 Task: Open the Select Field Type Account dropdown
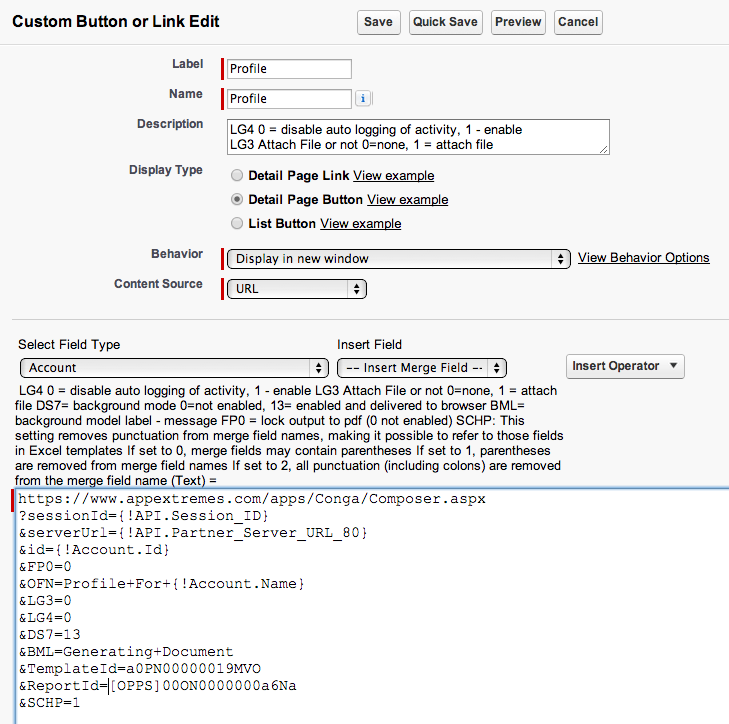(x=174, y=368)
